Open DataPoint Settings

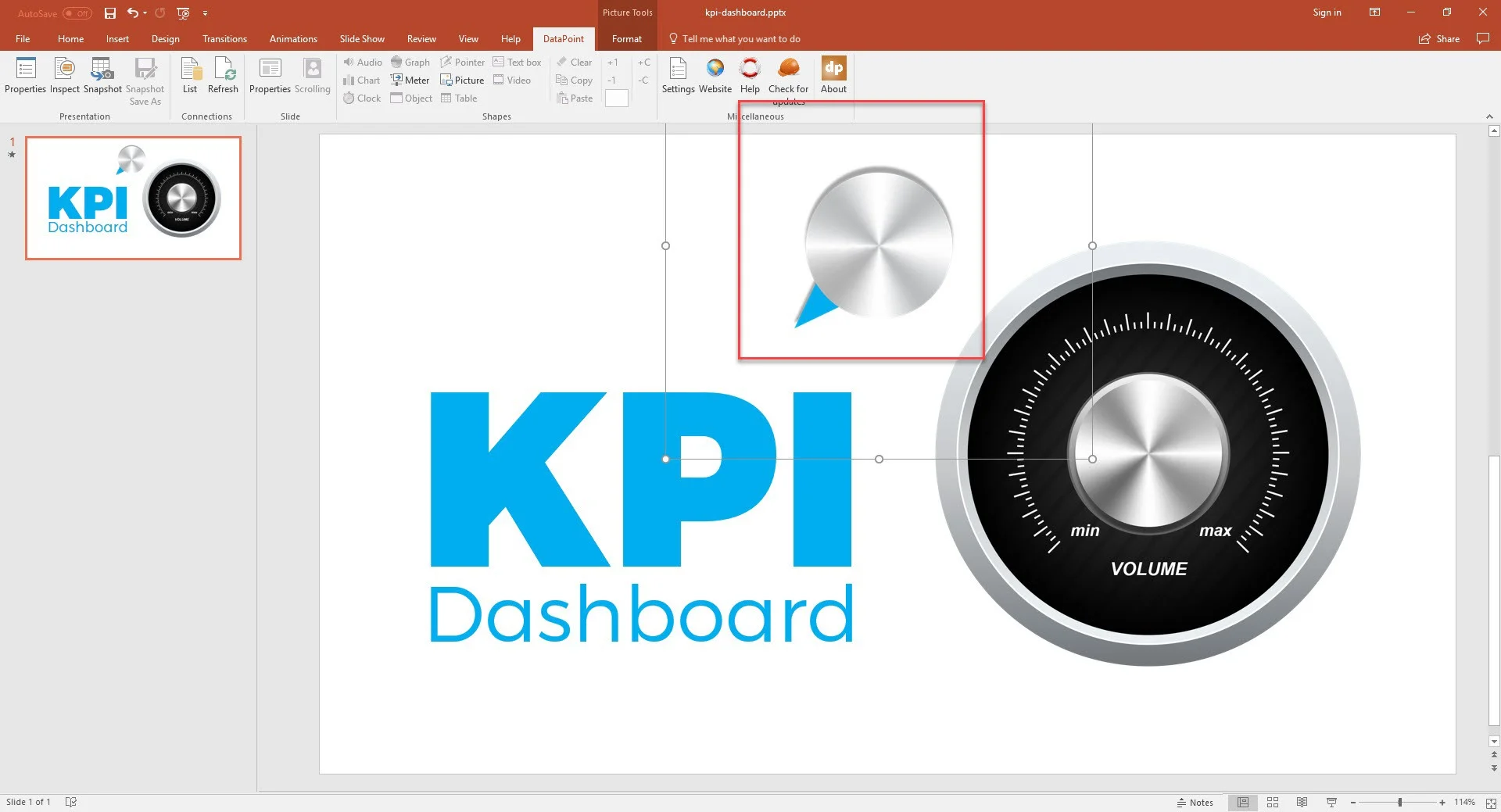click(678, 75)
